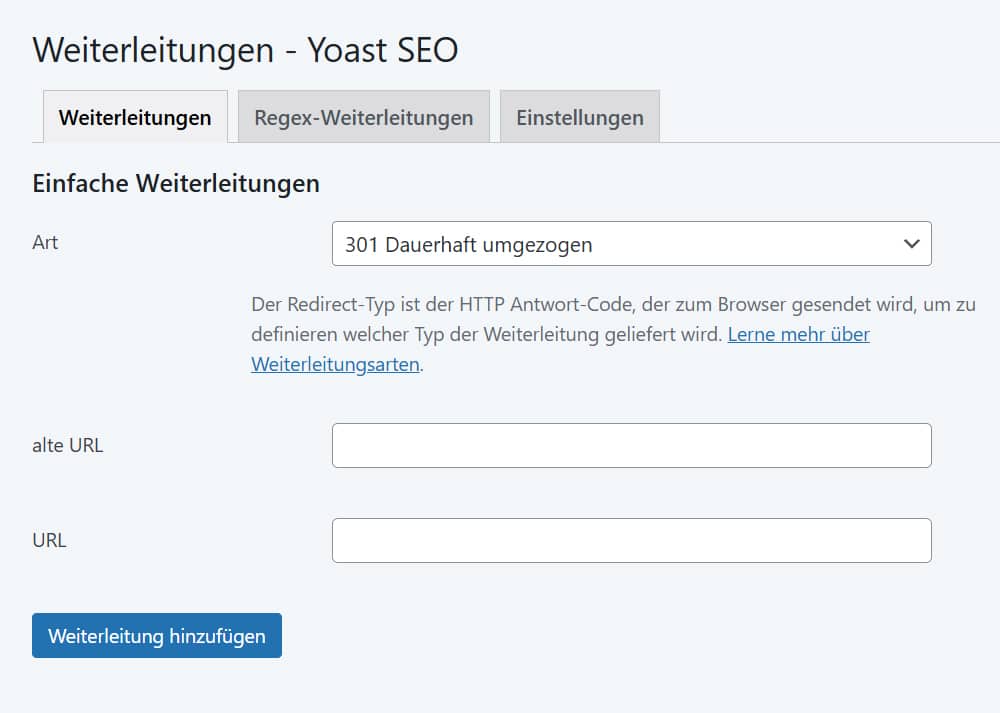1000x713 pixels.
Task: Focus the URL target input field
Action: pos(631,540)
